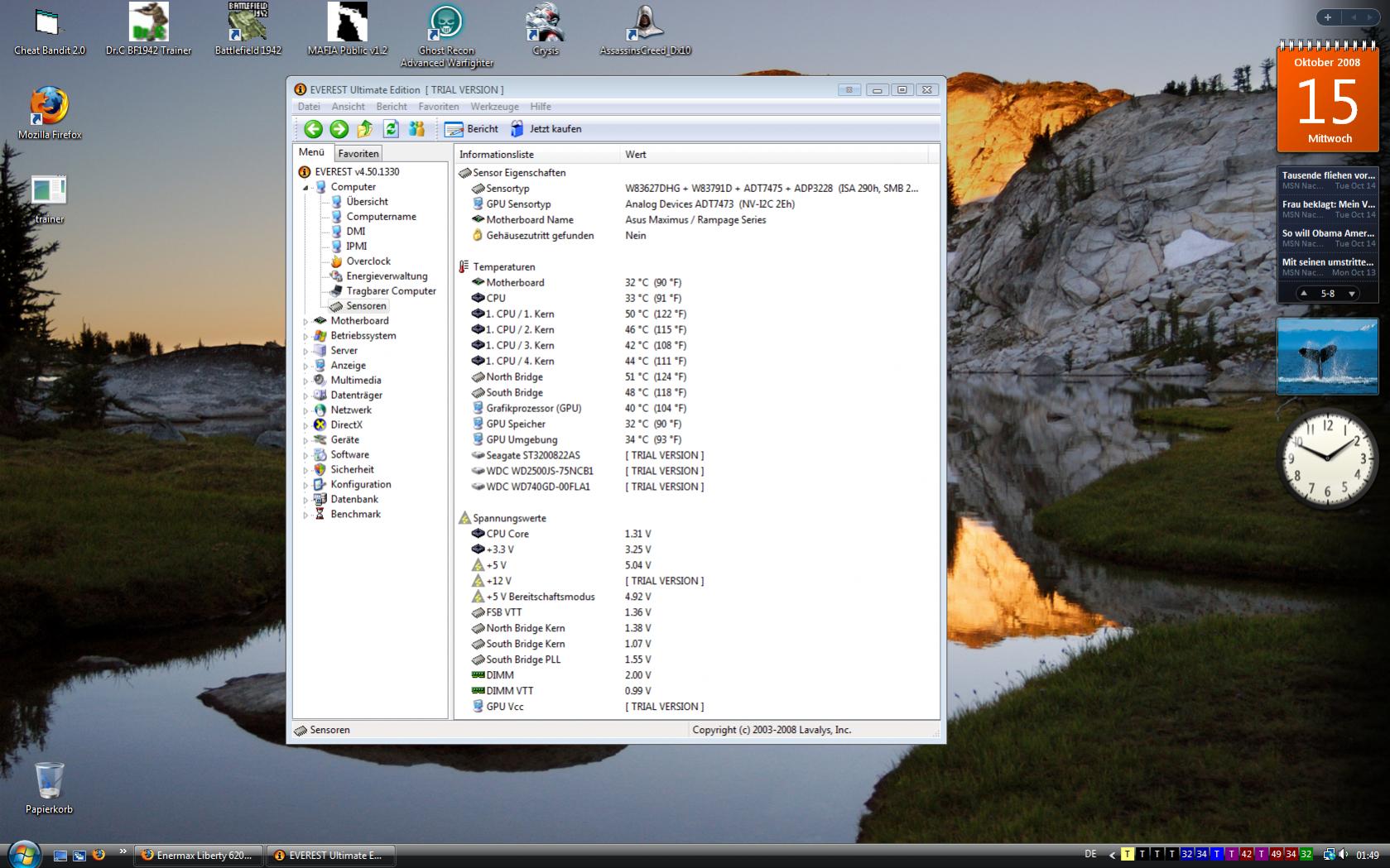1390x868 pixels.
Task: Select the Grafikprozessor (GPU) temperature row
Action: click(x=696, y=409)
